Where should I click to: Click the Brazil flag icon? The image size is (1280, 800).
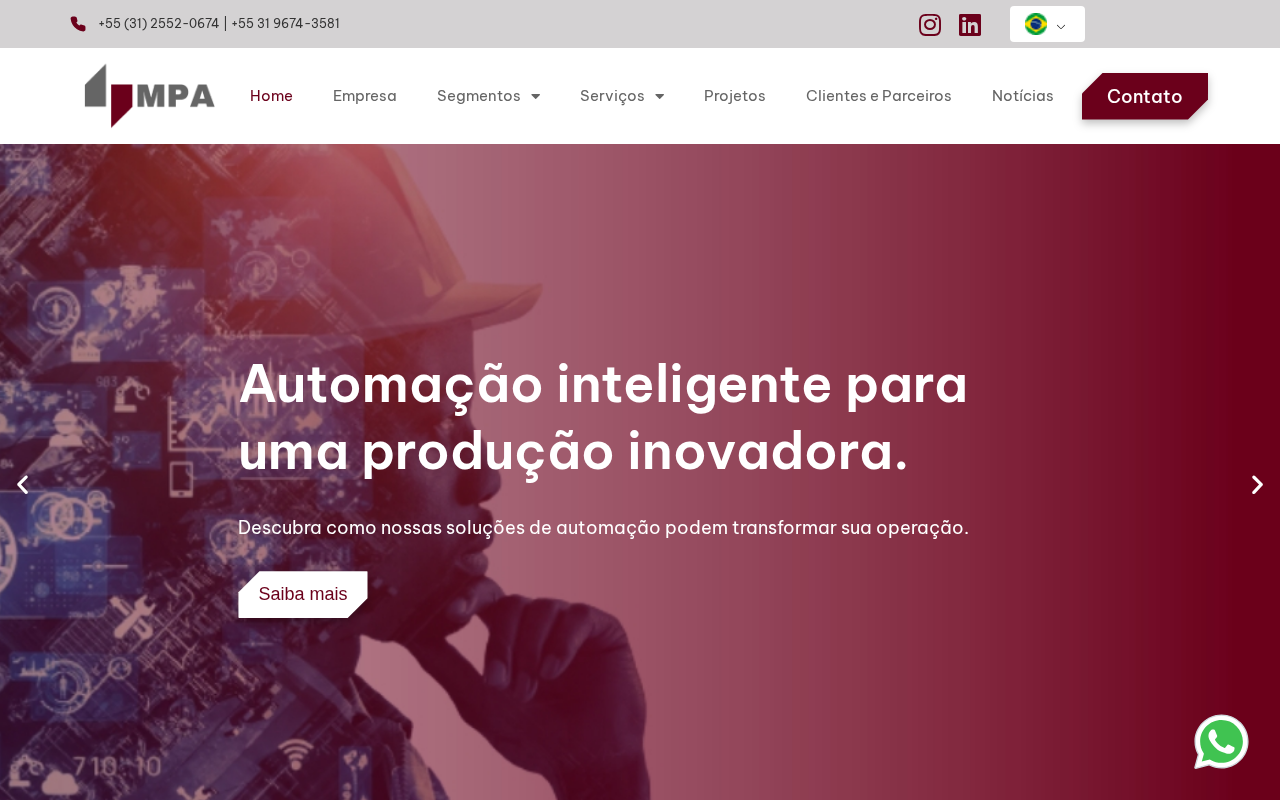[x=1036, y=24]
